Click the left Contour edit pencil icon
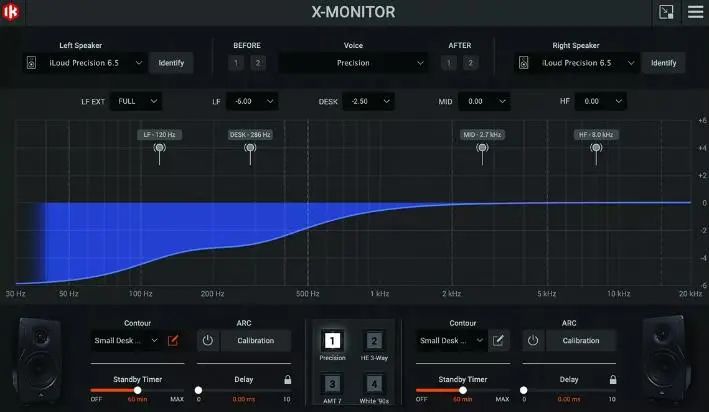The width and height of the screenshot is (709, 412). [173, 341]
